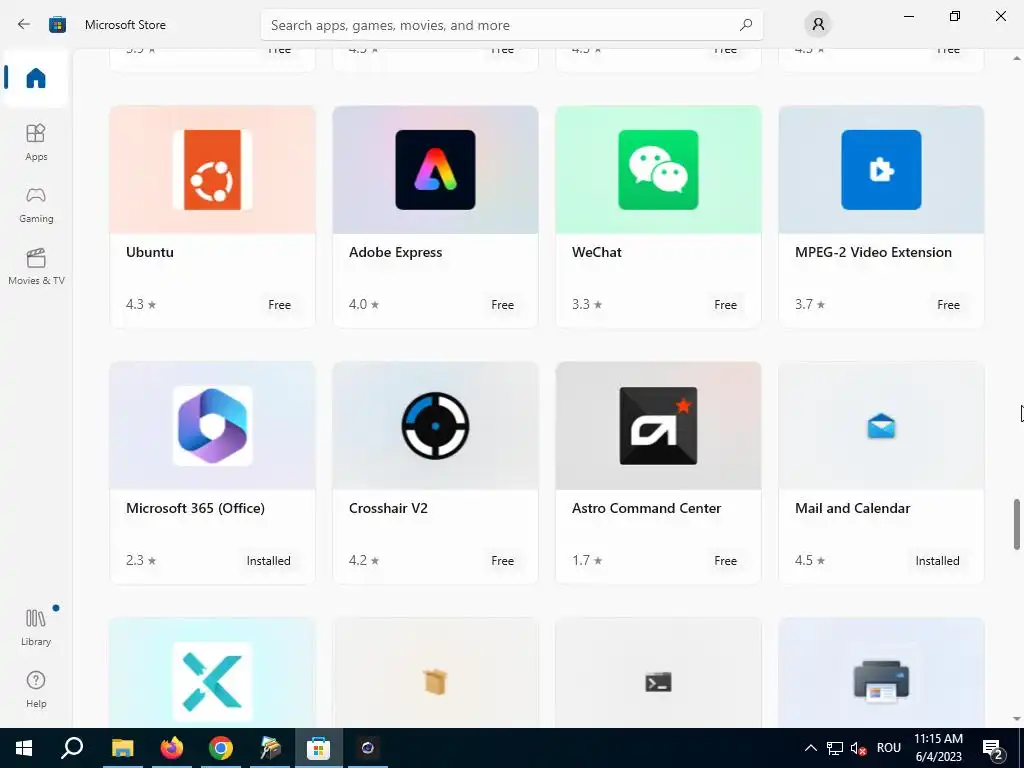Open the taskbar clock and date

pos(938,748)
